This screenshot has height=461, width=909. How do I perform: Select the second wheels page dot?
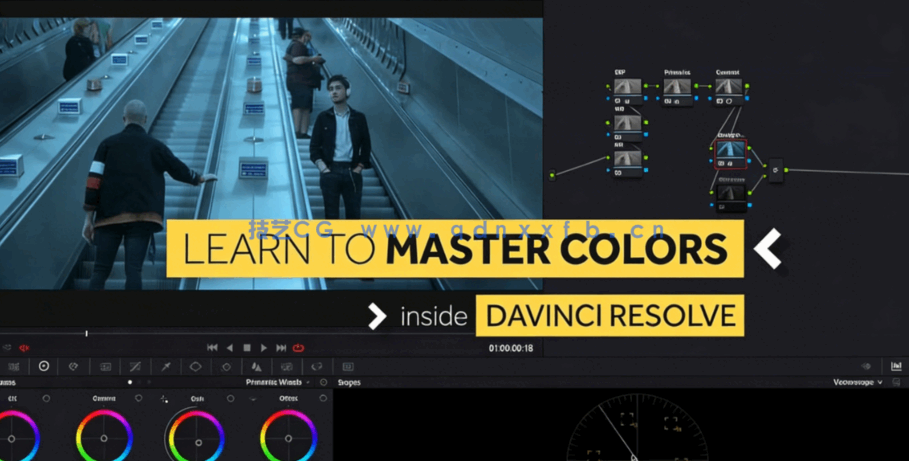140,382
